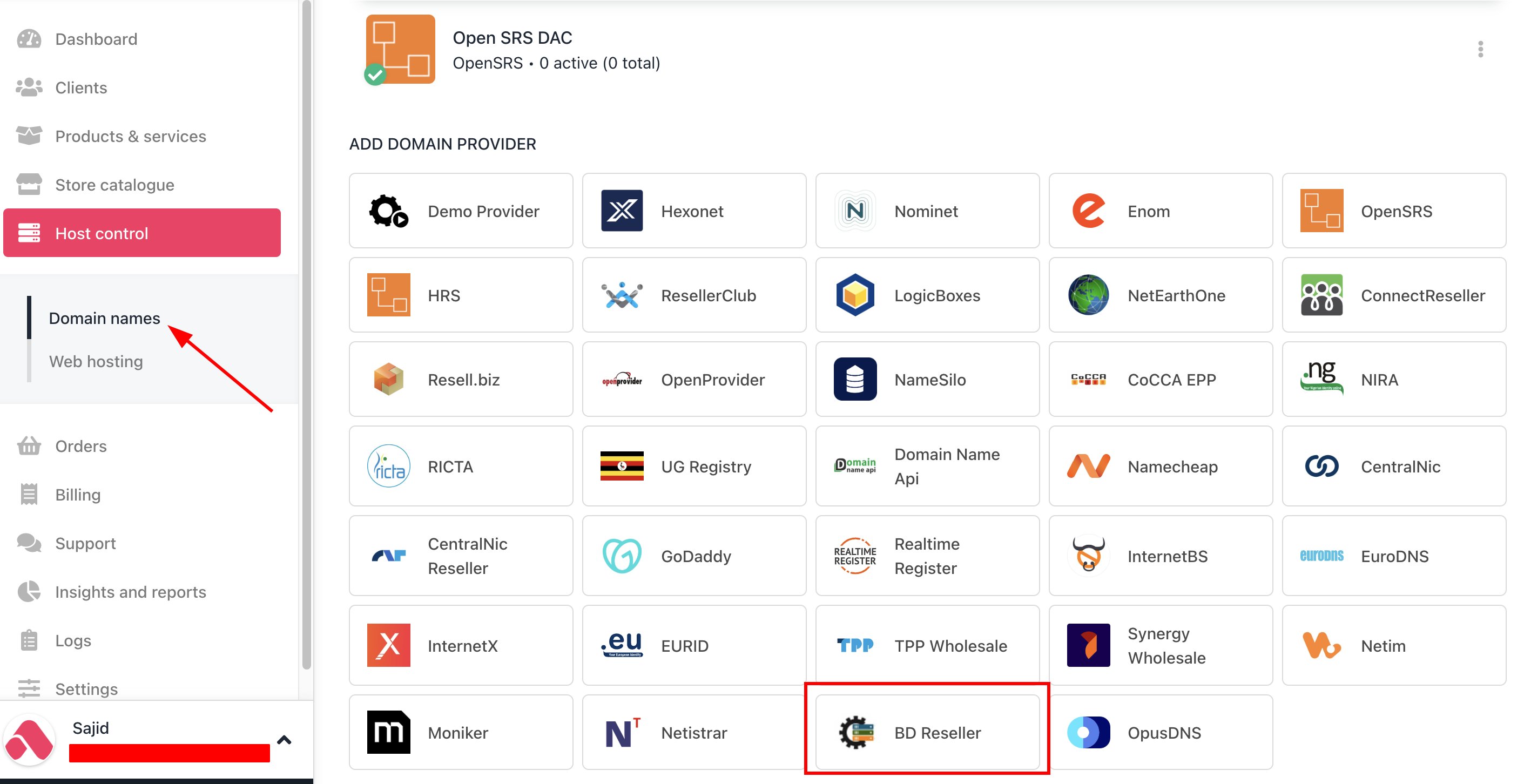Add the EuroDNS provider card
The width and height of the screenshot is (1524, 784).
pos(1394,556)
